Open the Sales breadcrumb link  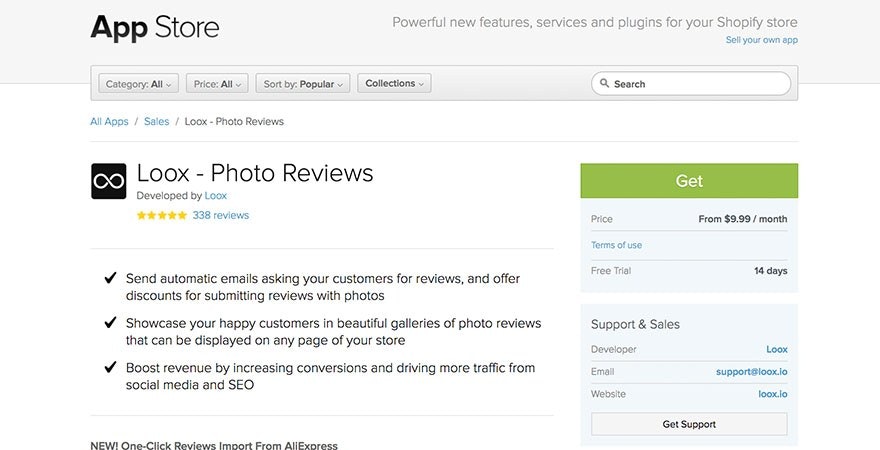[156, 121]
